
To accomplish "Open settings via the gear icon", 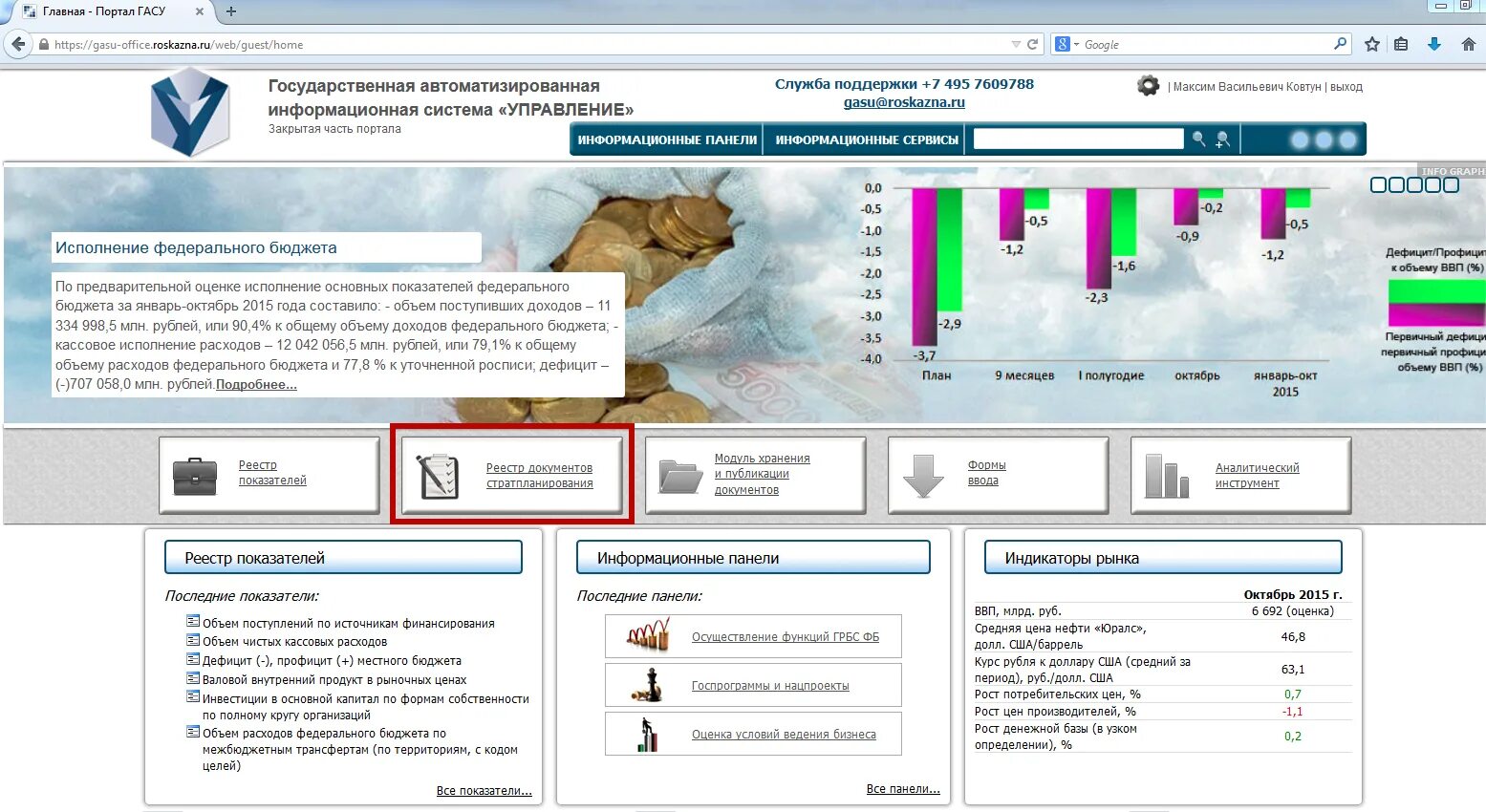I will [x=1148, y=86].
